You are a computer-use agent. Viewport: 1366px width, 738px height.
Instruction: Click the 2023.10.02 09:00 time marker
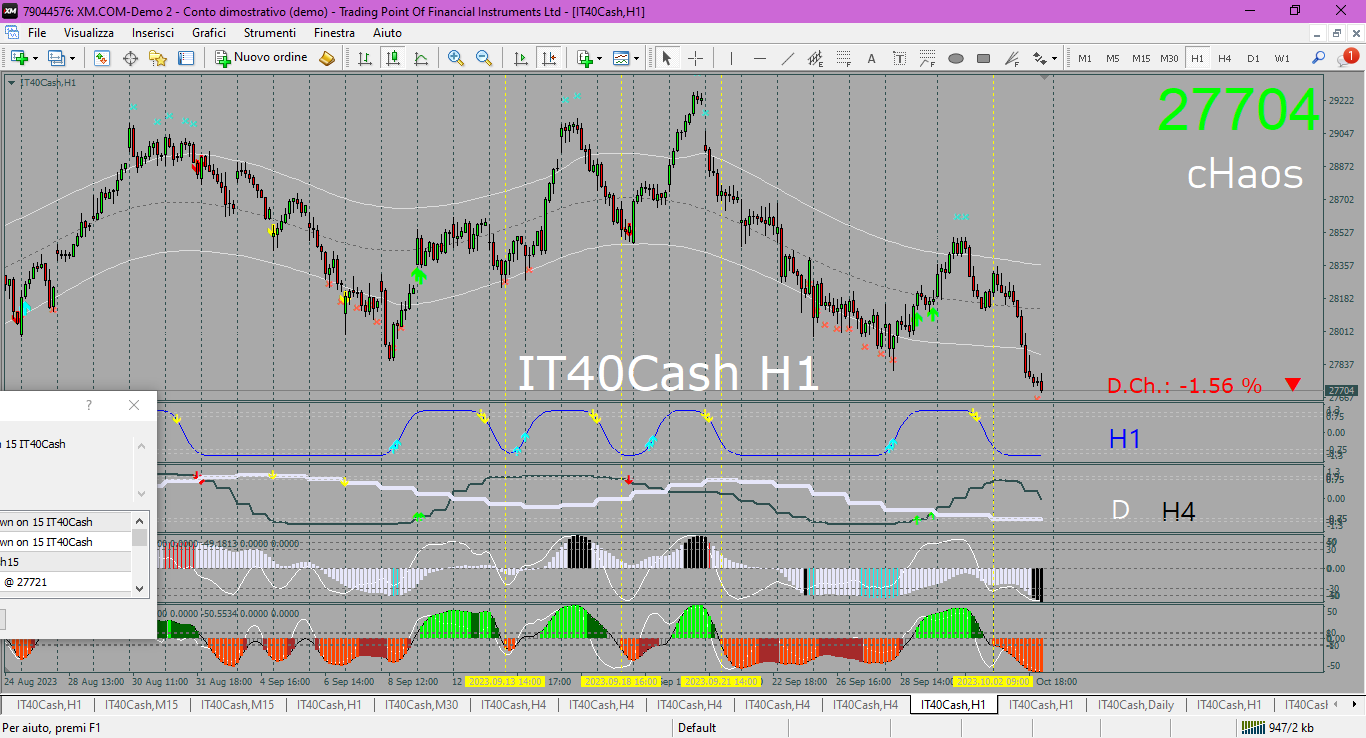pos(992,681)
